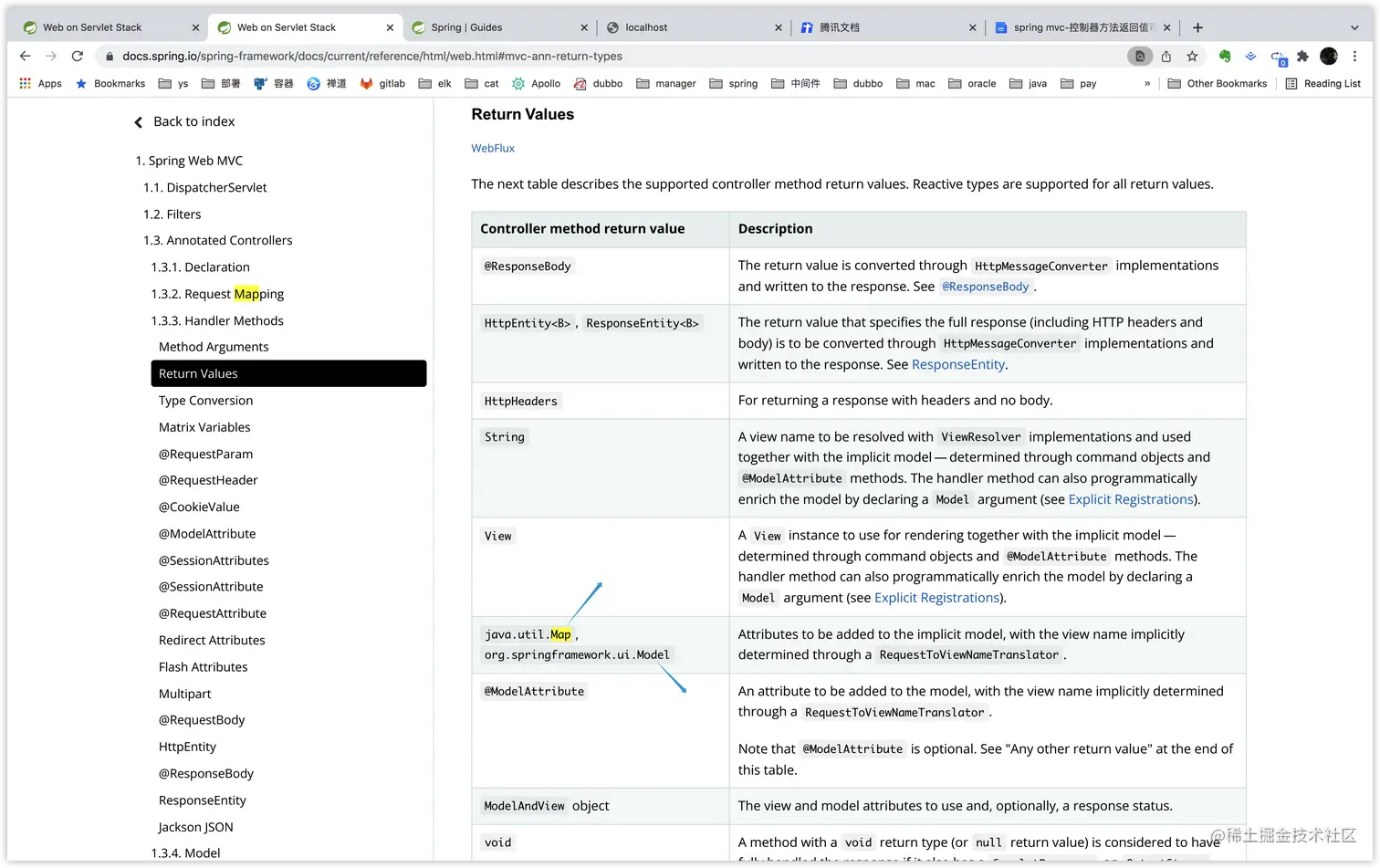
Task: Open Flash Attributes in sidebar
Action: pyautogui.click(x=203, y=667)
